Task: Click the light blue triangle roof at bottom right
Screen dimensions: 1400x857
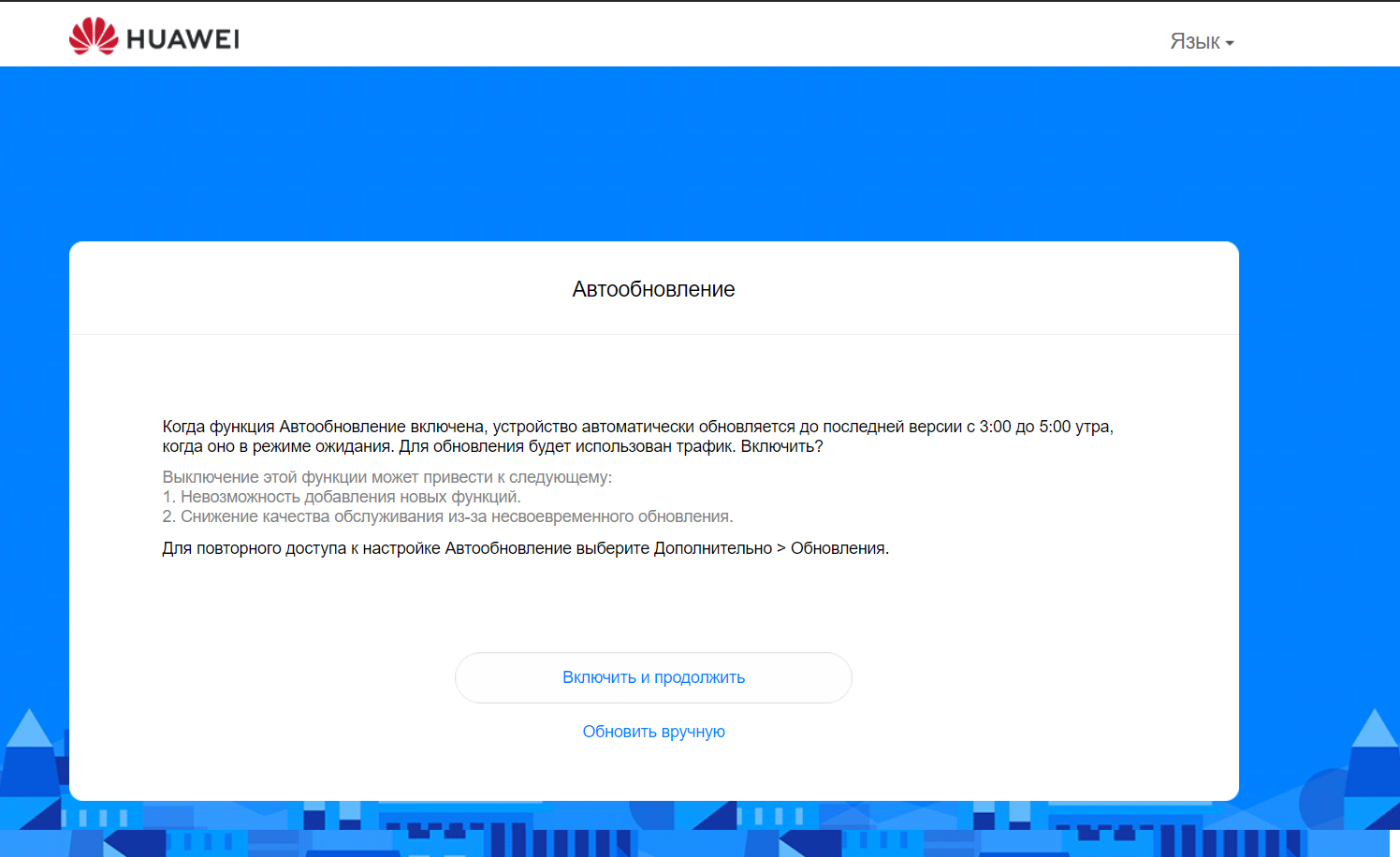Action: coord(1374,728)
